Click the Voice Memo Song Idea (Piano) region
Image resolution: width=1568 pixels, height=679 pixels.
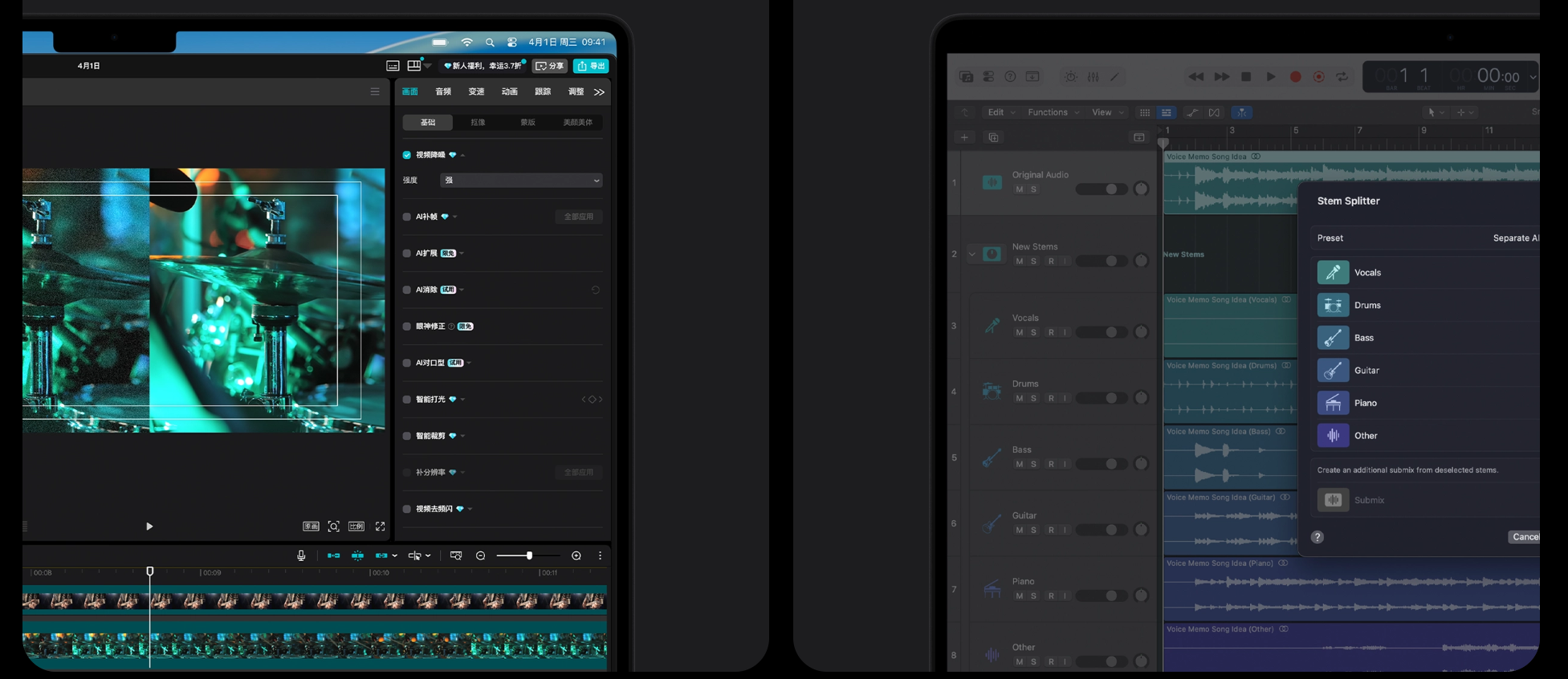click(1351, 590)
